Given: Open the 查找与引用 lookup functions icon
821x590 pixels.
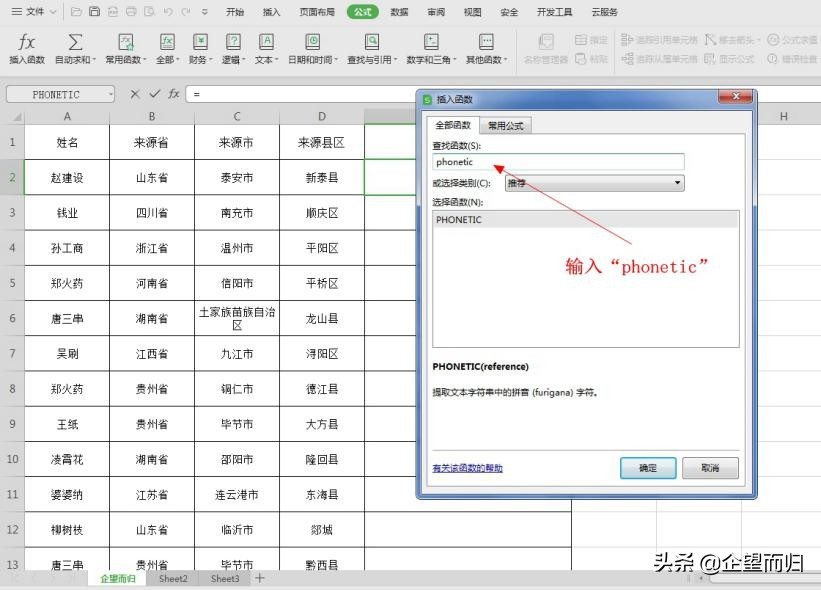Looking at the screenshot, I should [x=370, y=50].
